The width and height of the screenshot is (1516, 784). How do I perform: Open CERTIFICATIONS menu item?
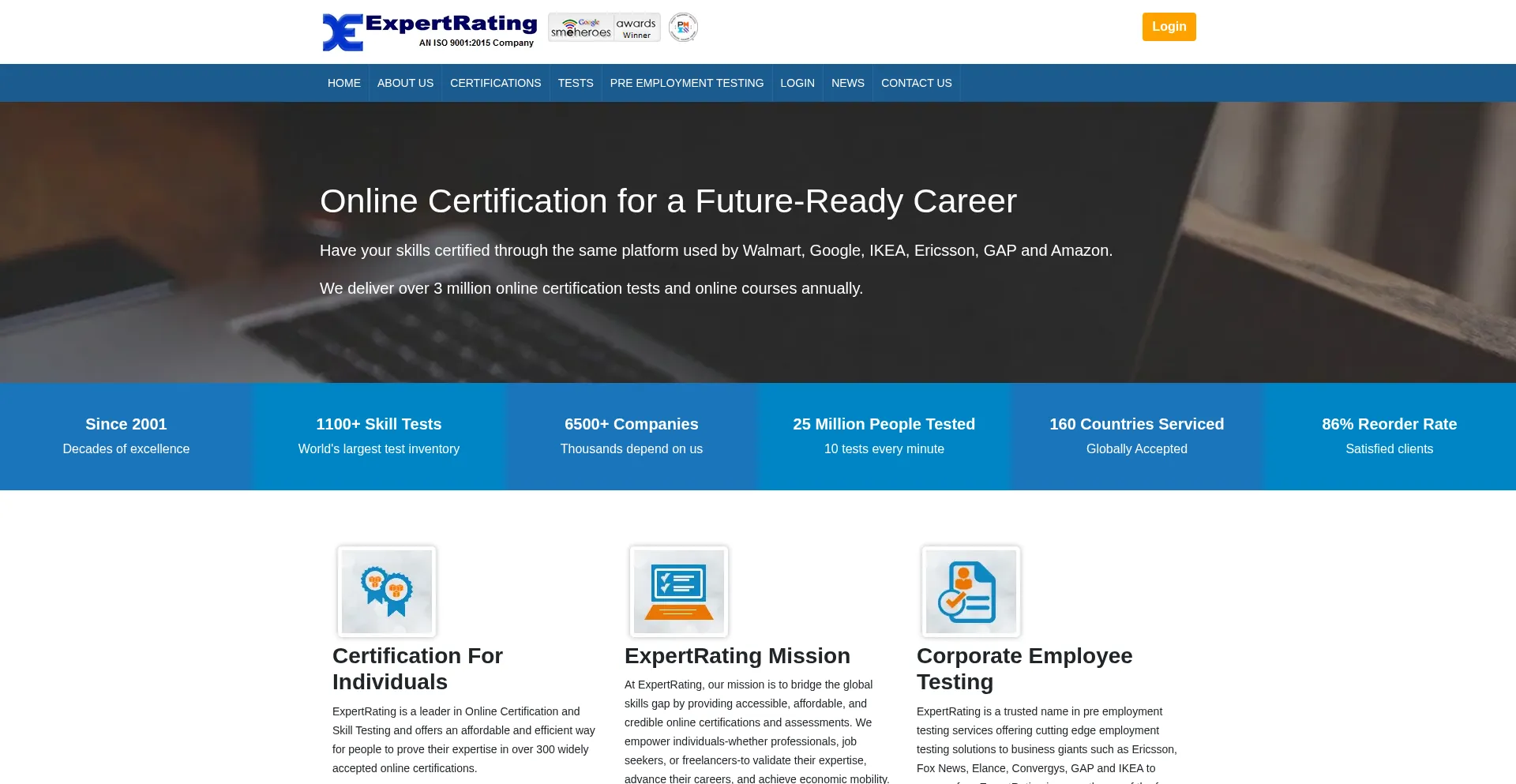[496, 83]
